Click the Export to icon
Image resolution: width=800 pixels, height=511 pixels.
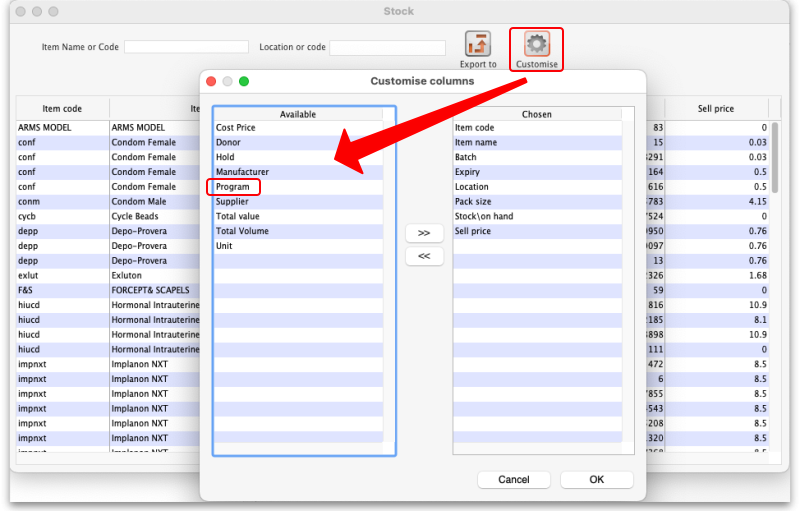(x=478, y=45)
